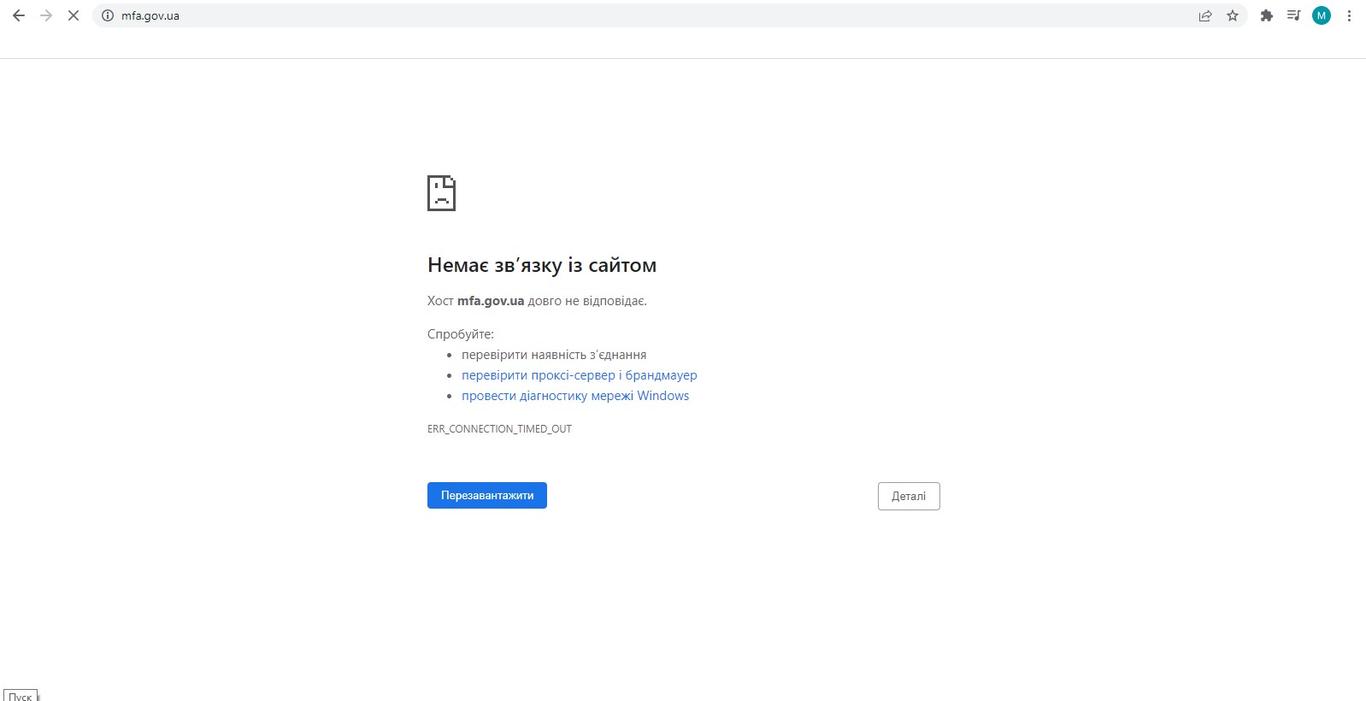This screenshot has width=1366, height=701.
Task: Click the heading Немає зв'язку із сайтом
Action: tap(541, 265)
